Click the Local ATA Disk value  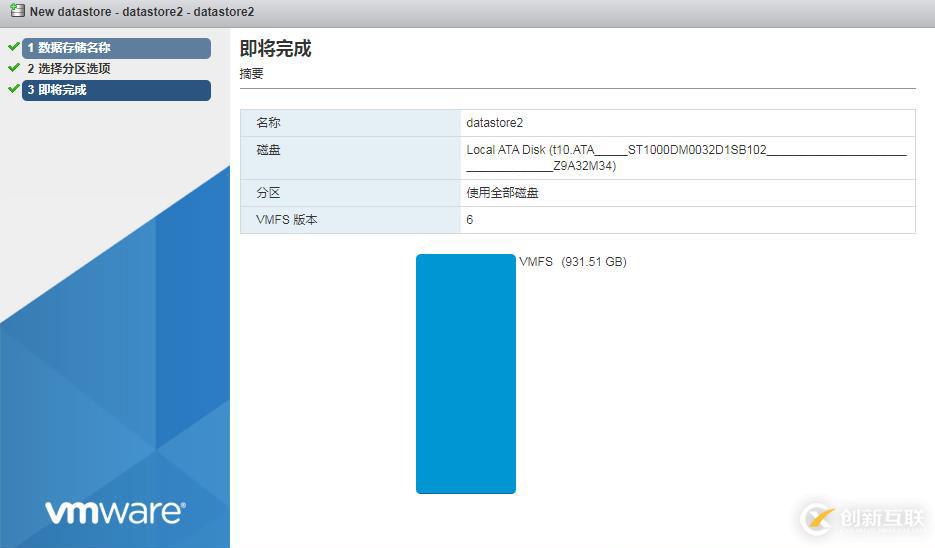click(x=686, y=158)
